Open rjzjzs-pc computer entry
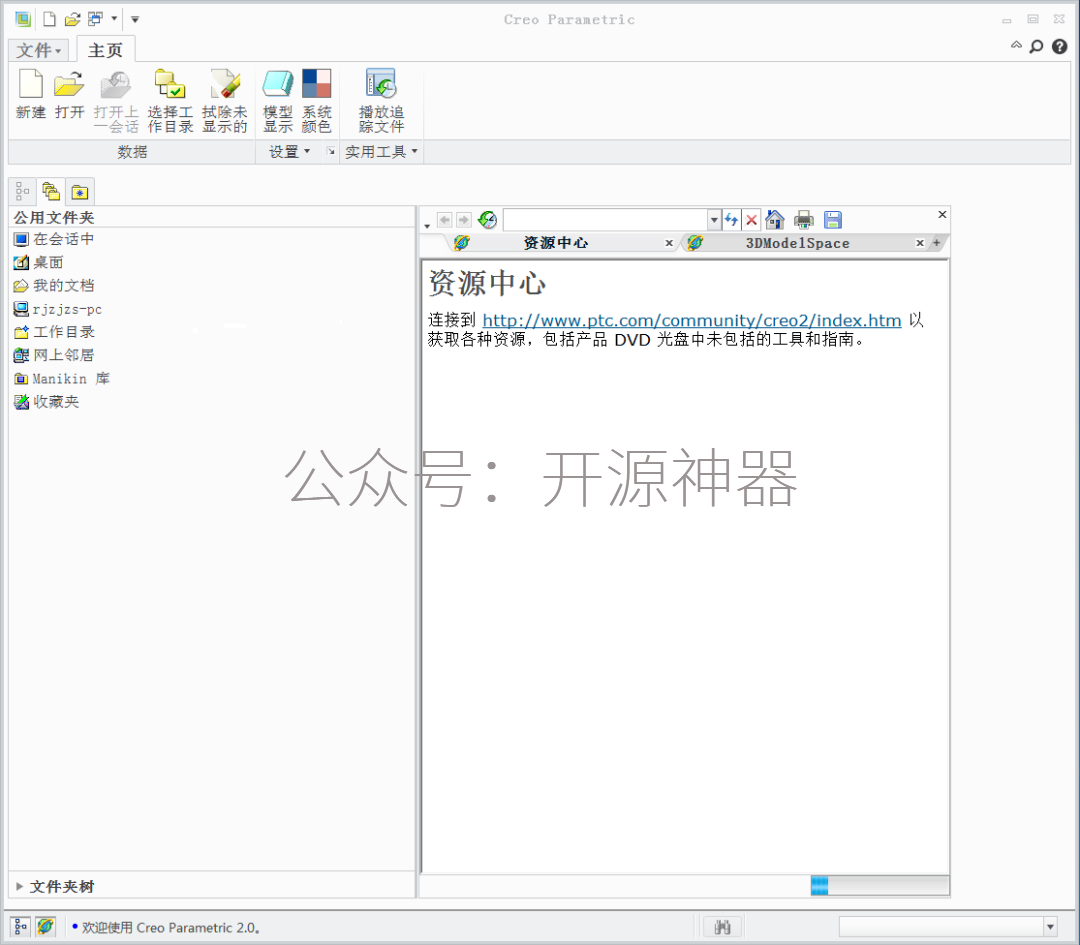Image resolution: width=1080 pixels, height=945 pixels. pos(58,309)
